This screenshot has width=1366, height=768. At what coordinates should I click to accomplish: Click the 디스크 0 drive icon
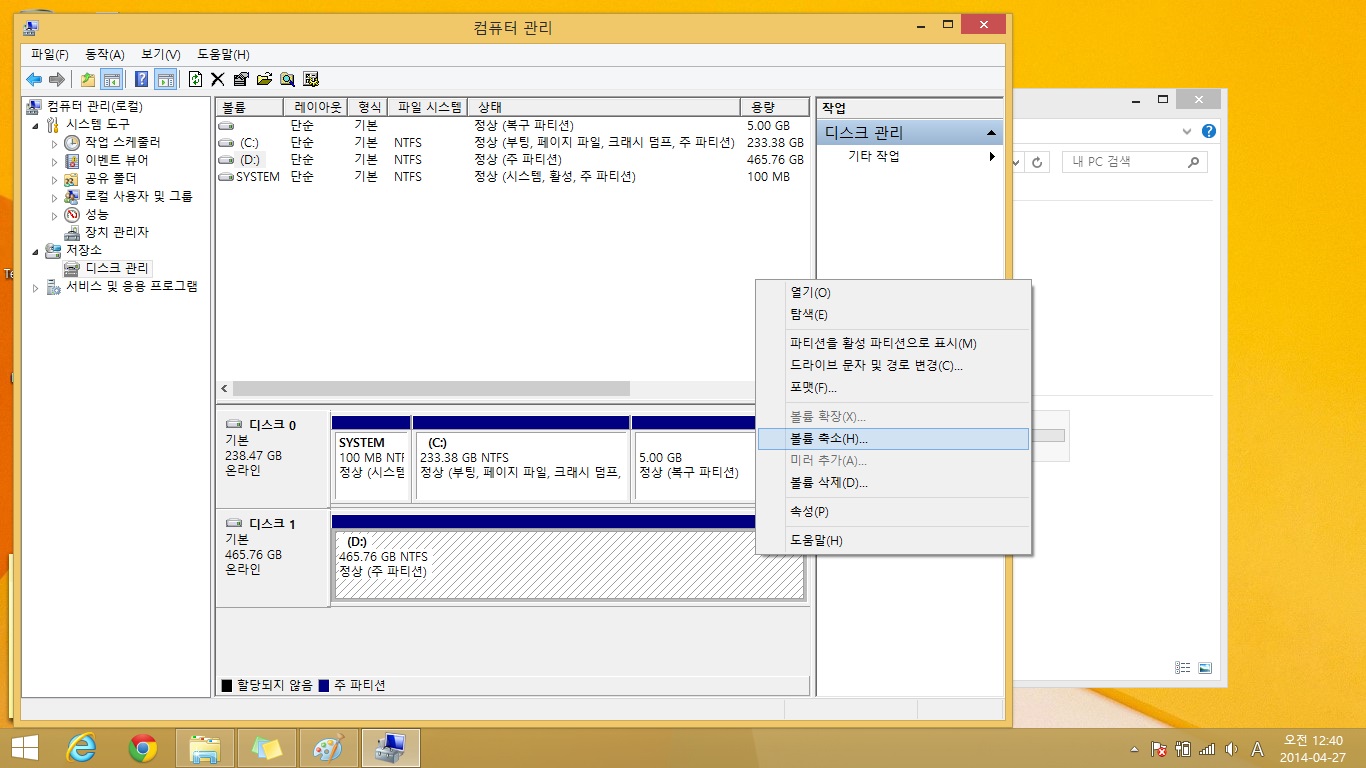(234, 424)
